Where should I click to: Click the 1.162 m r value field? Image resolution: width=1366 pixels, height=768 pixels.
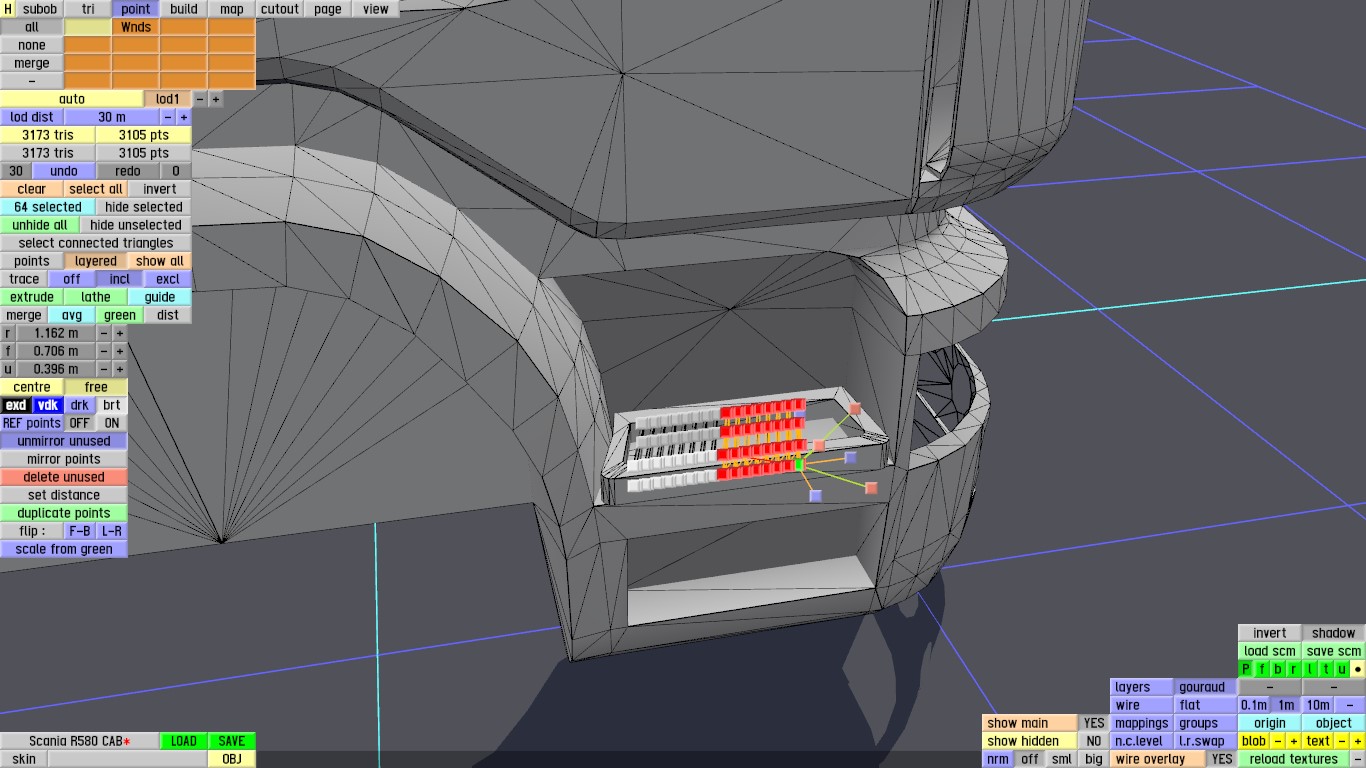coord(56,333)
